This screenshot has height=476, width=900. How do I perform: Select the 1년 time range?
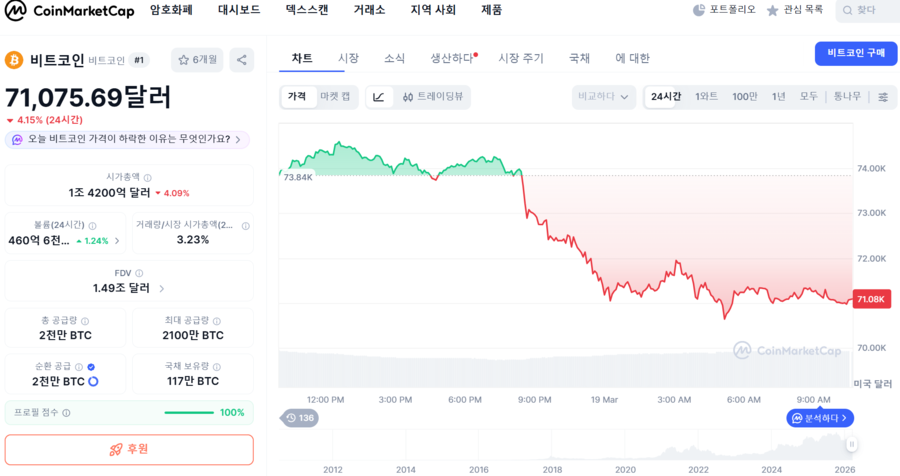pos(778,97)
